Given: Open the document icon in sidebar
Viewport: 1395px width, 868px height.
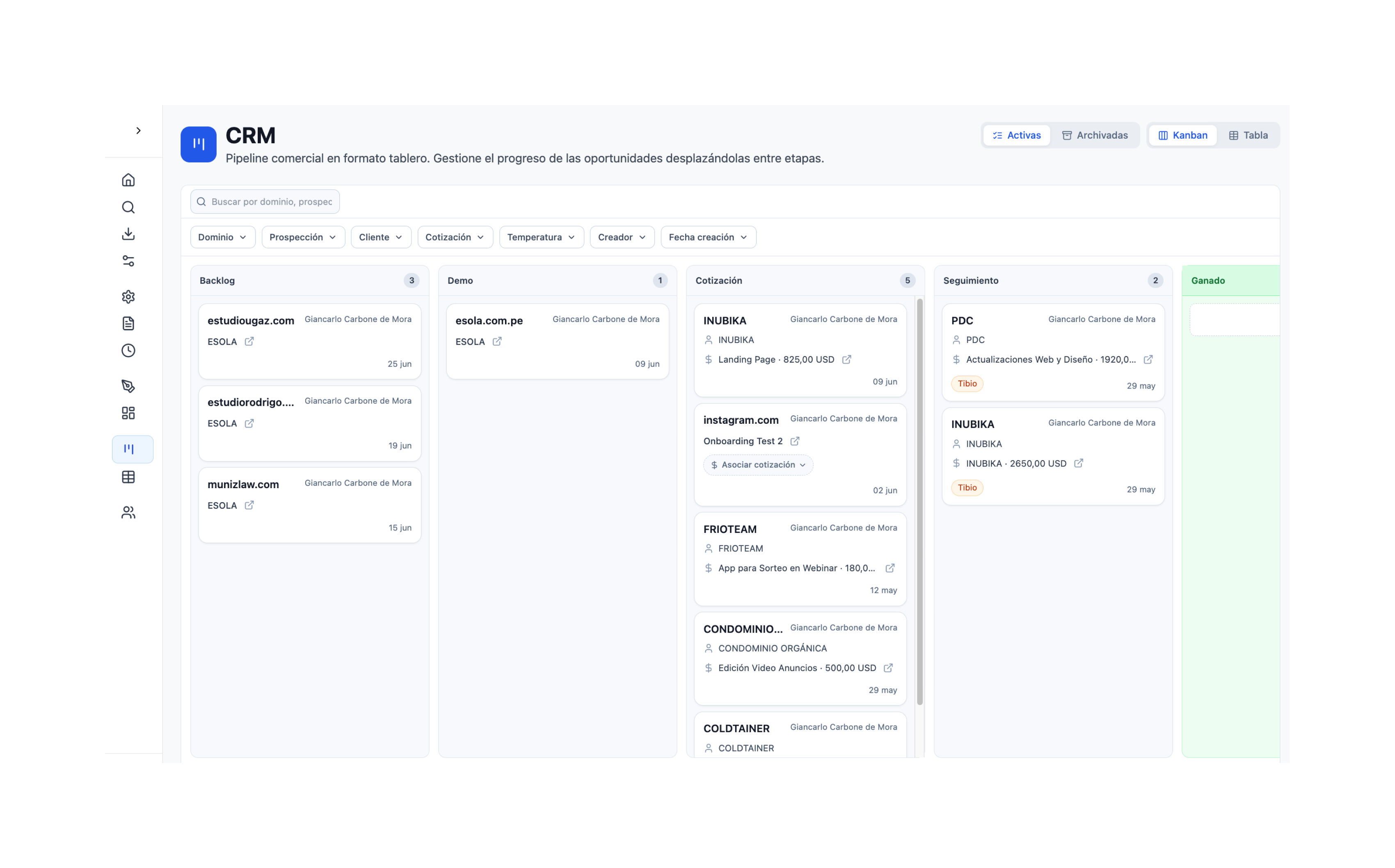Looking at the screenshot, I should click(128, 324).
